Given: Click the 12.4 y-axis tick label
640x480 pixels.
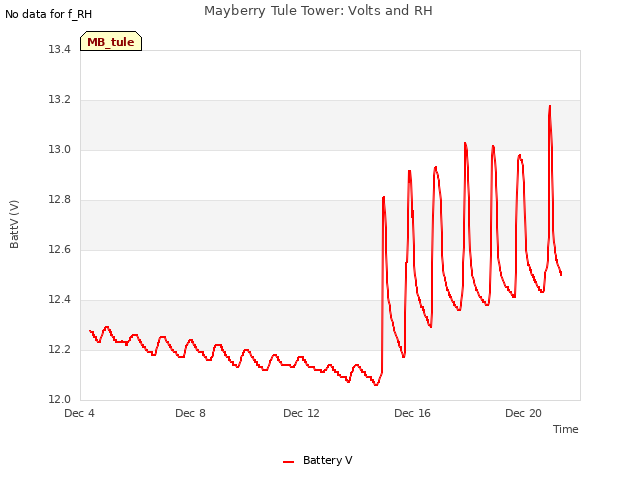Looking at the screenshot, I should click(60, 300).
